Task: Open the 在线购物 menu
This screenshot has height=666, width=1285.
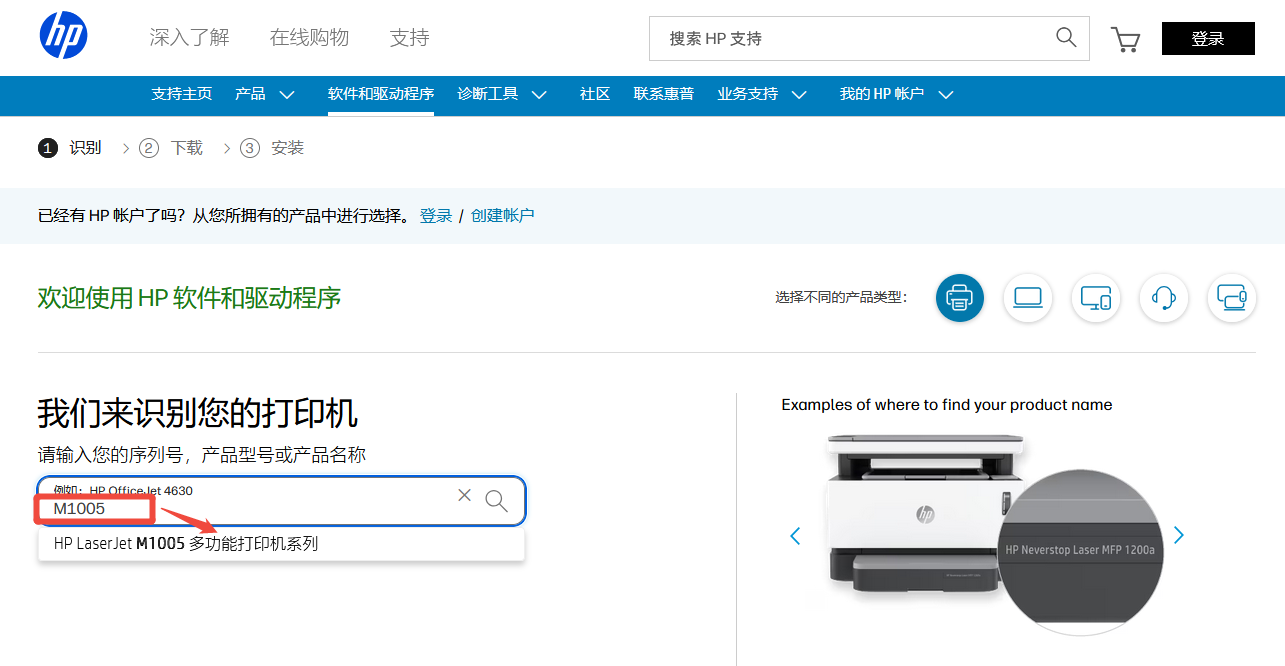Action: 309,38
